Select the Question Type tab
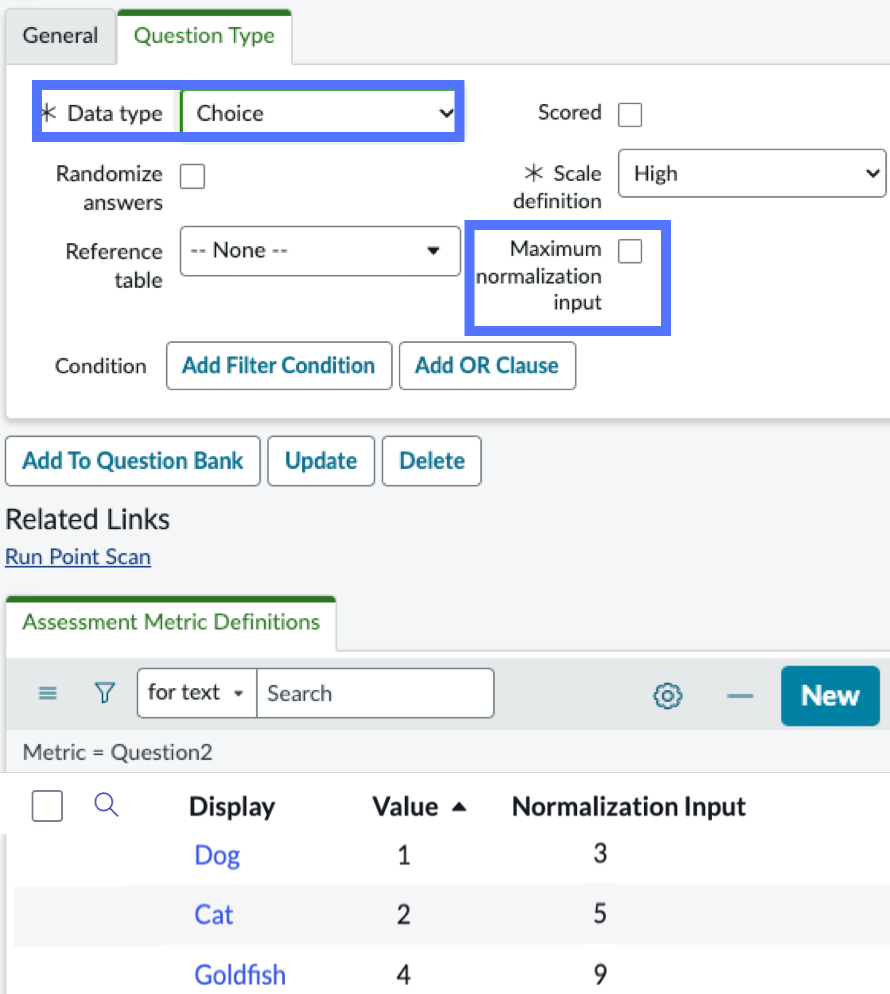The height and width of the screenshot is (994, 890). pyautogui.click(x=204, y=36)
